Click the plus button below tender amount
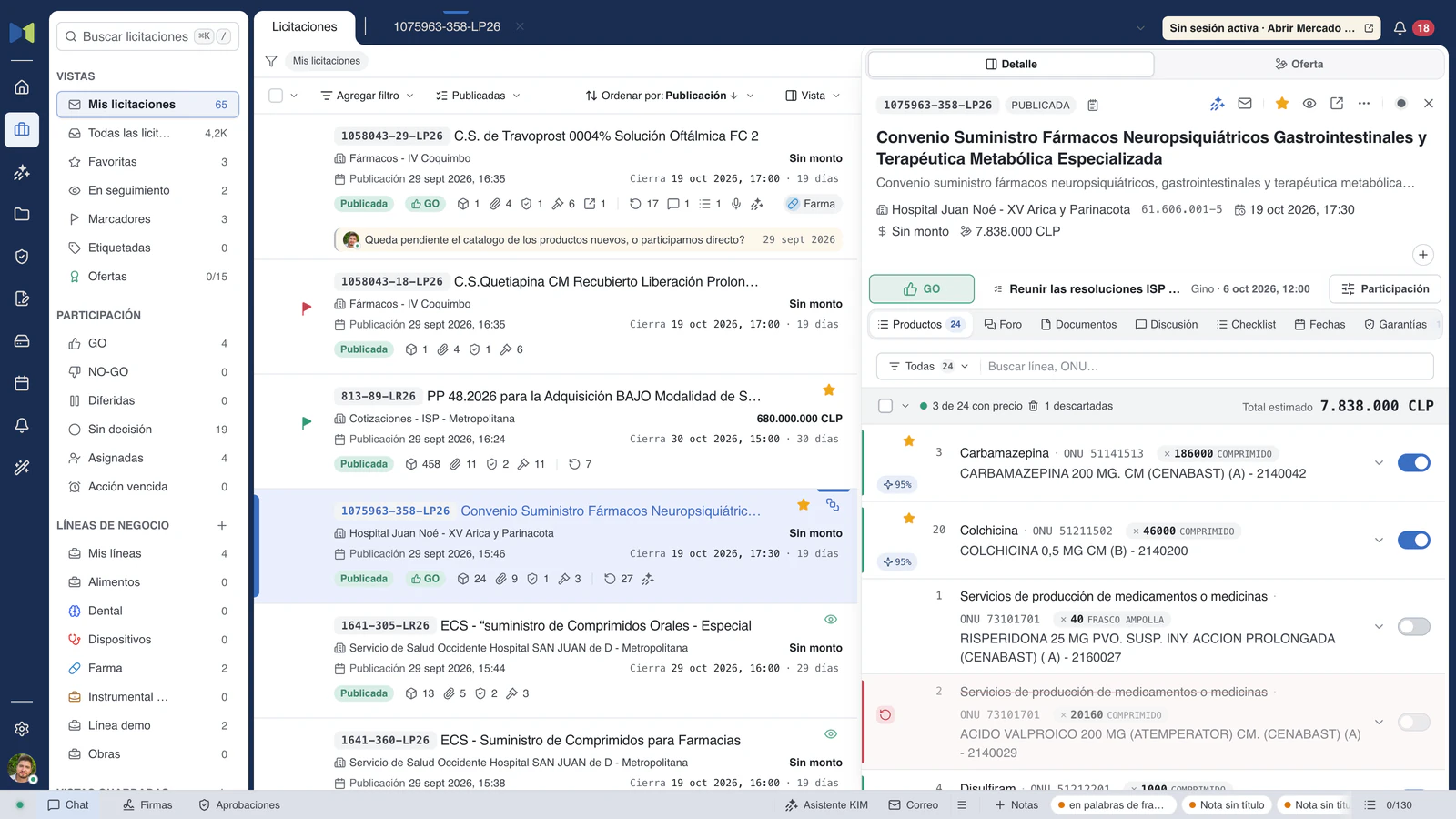This screenshot has width=1456, height=819. [1423, 255]
